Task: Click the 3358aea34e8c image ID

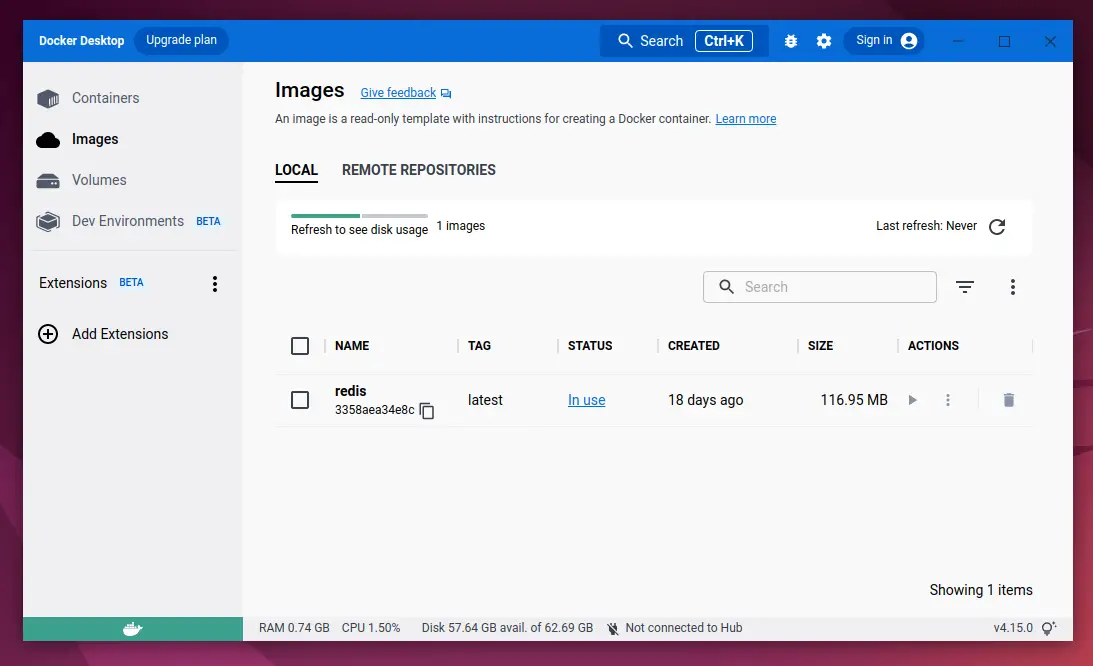Action: [374, 410]
